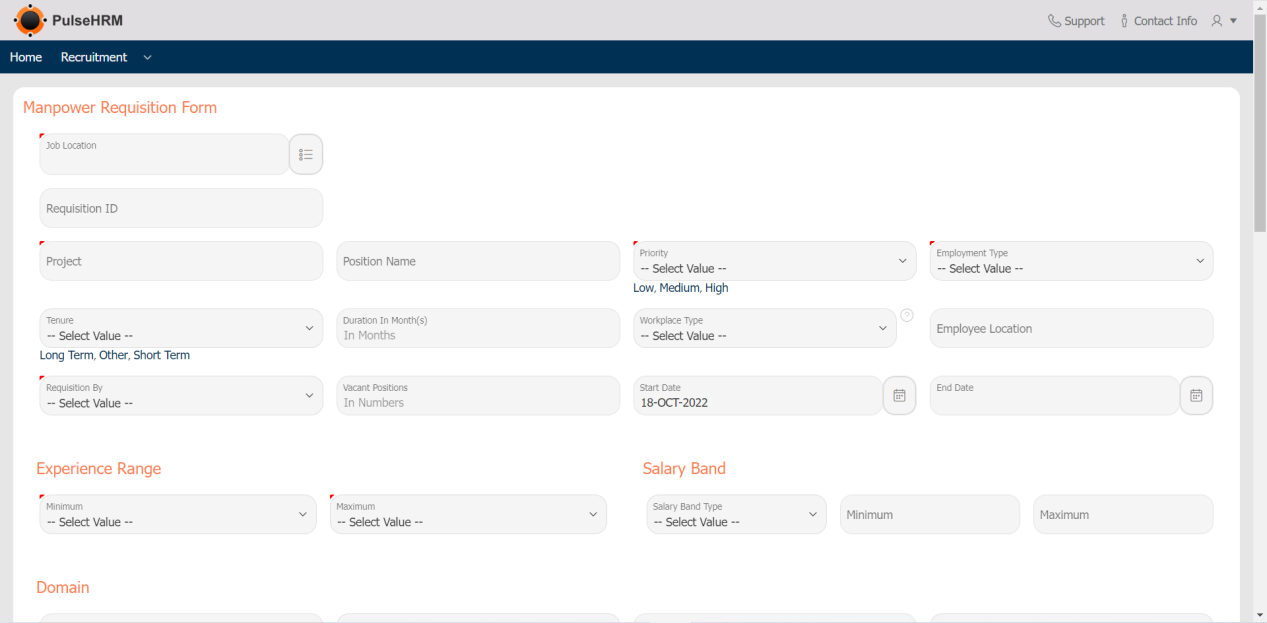The width and height of the screenshot is (1267, 623).
Task: Click the Support link
Action: (1084, 21)
